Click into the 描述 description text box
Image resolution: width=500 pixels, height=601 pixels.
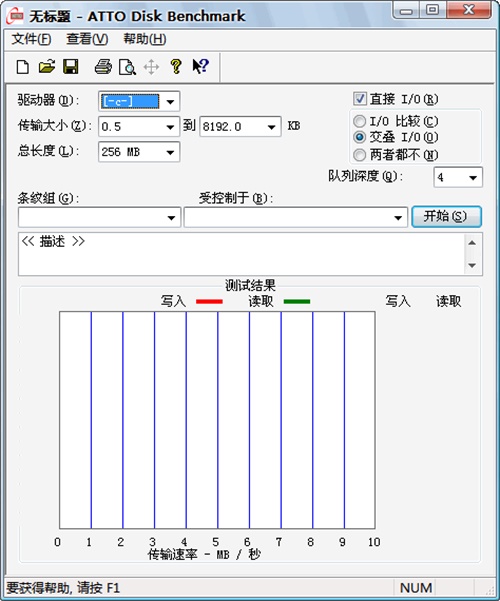click(242, 254)
